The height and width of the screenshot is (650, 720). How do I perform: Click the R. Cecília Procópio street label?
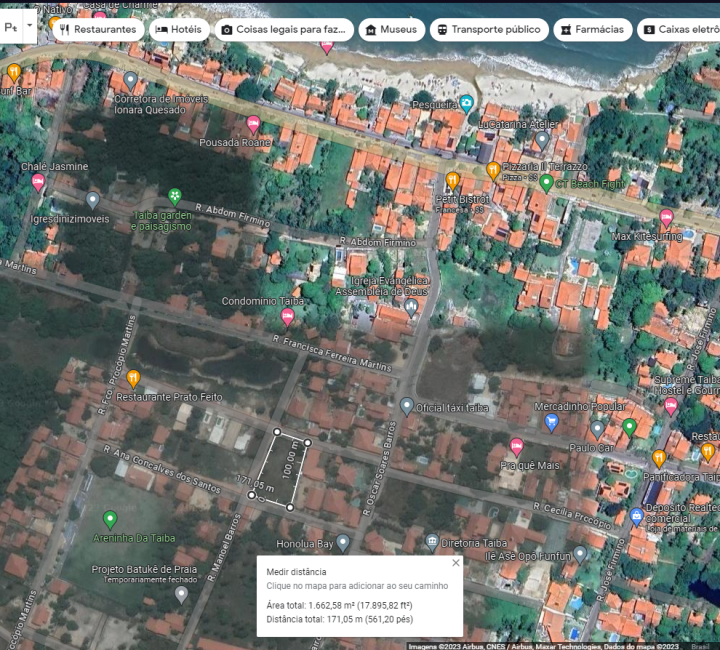coord(572,516)
